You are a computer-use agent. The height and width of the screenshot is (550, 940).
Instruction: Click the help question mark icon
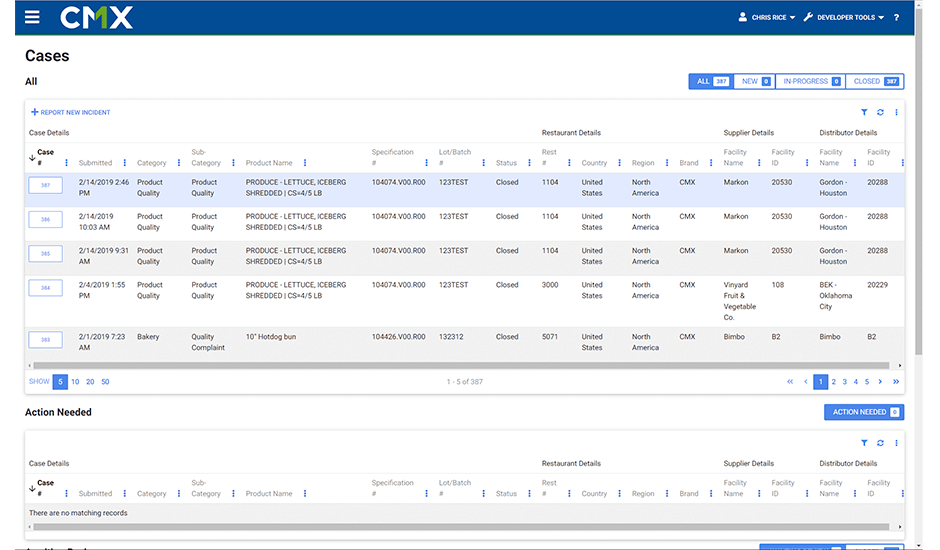click(896, 18)
